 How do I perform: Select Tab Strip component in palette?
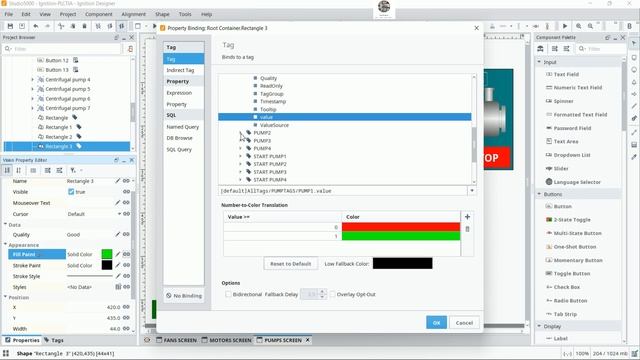[561, 314]
